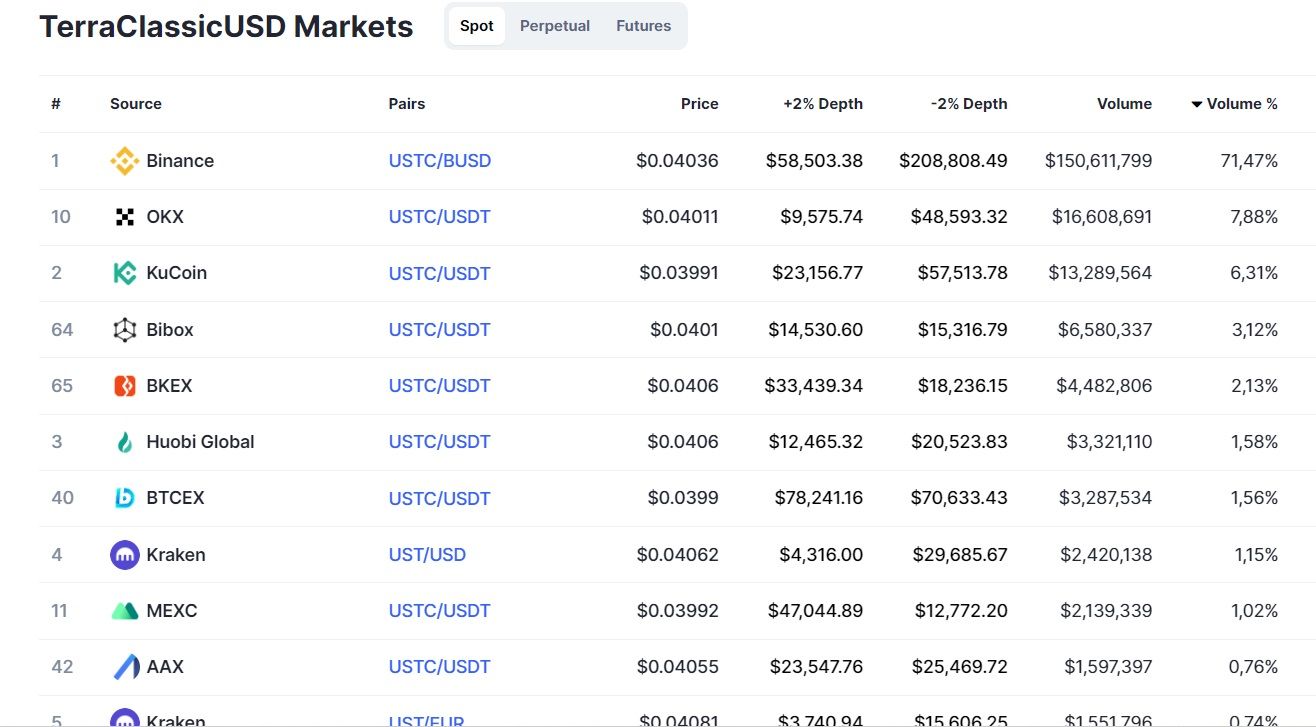Click the Bibox logo icon
The image size is (1316, 727).
(124, 330)
